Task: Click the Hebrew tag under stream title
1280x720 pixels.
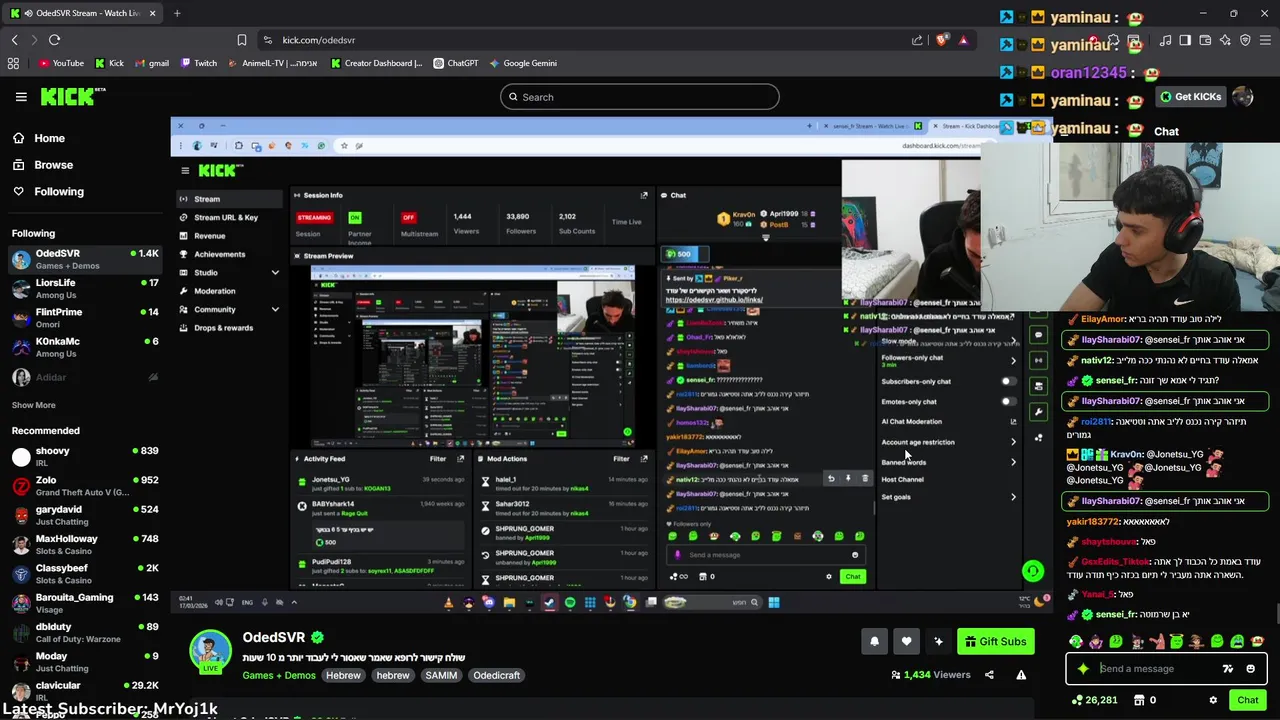Action: click(x=343, y=675)
